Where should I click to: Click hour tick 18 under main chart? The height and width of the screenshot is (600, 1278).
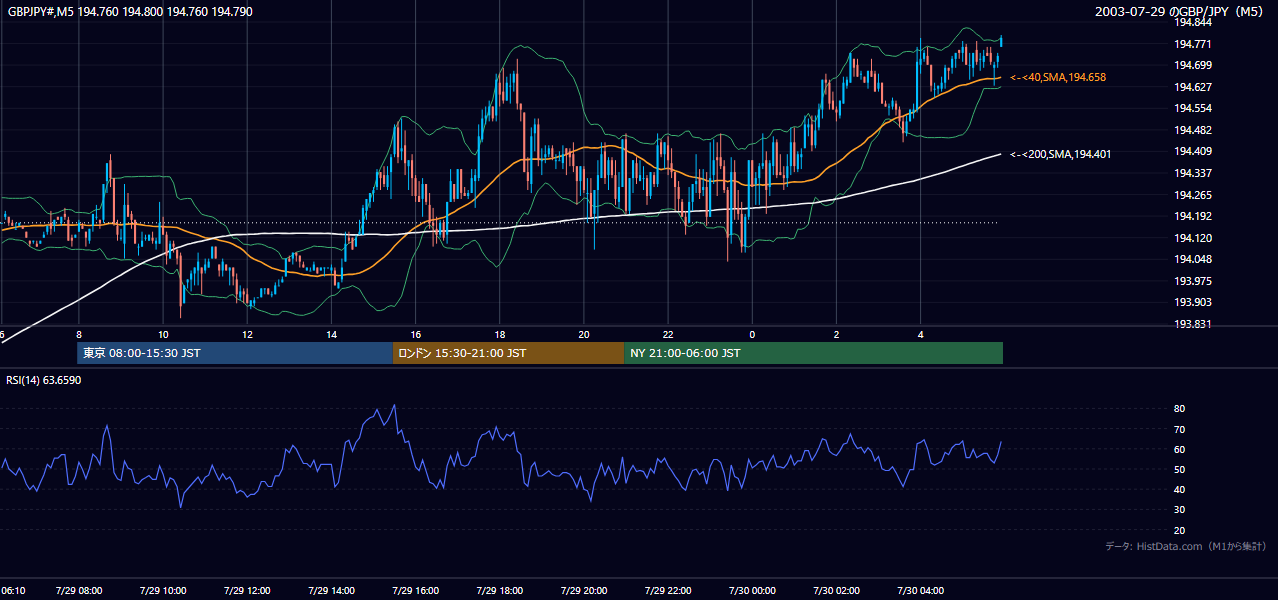(x=499, y=334)
